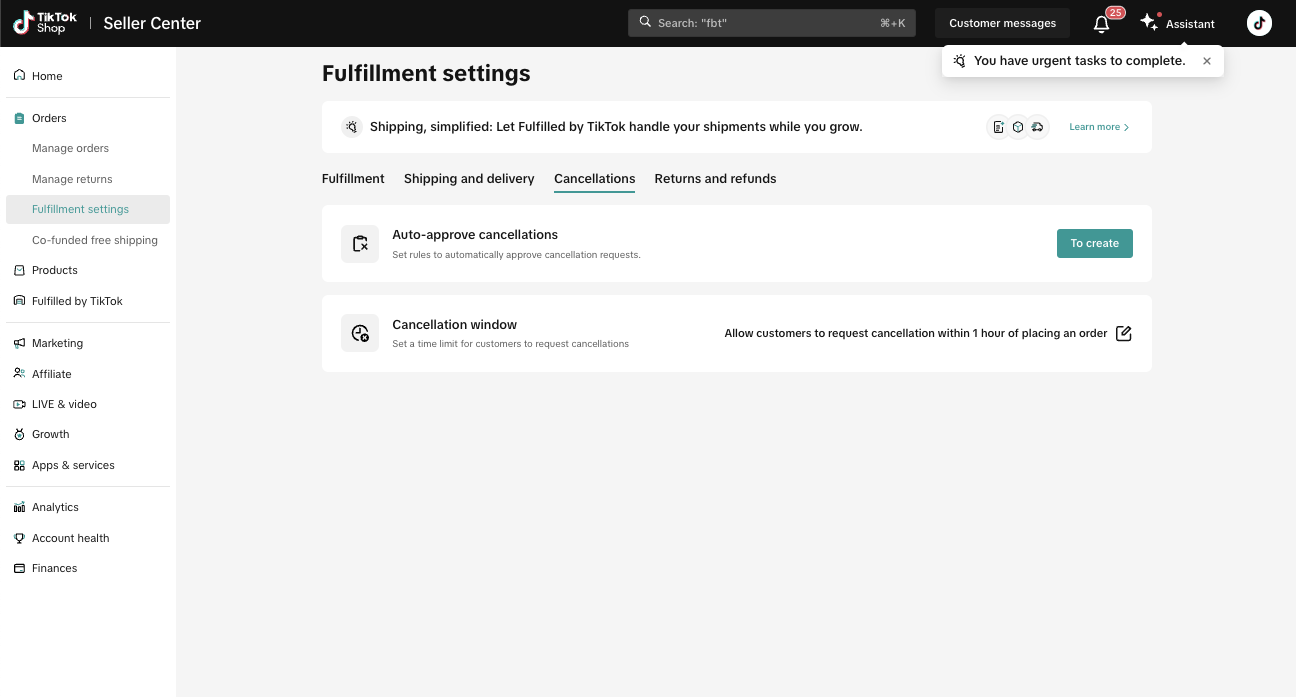
Task: Click the TikTok Shop logo
Action: [x=45, y=23]
